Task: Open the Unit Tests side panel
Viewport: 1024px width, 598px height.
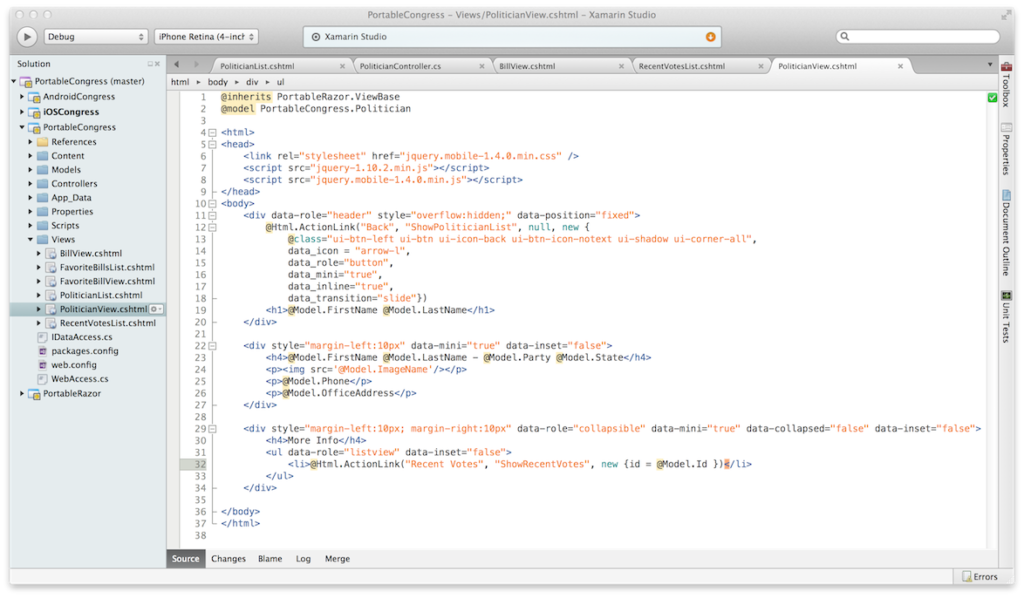Action: (1006, 317)
